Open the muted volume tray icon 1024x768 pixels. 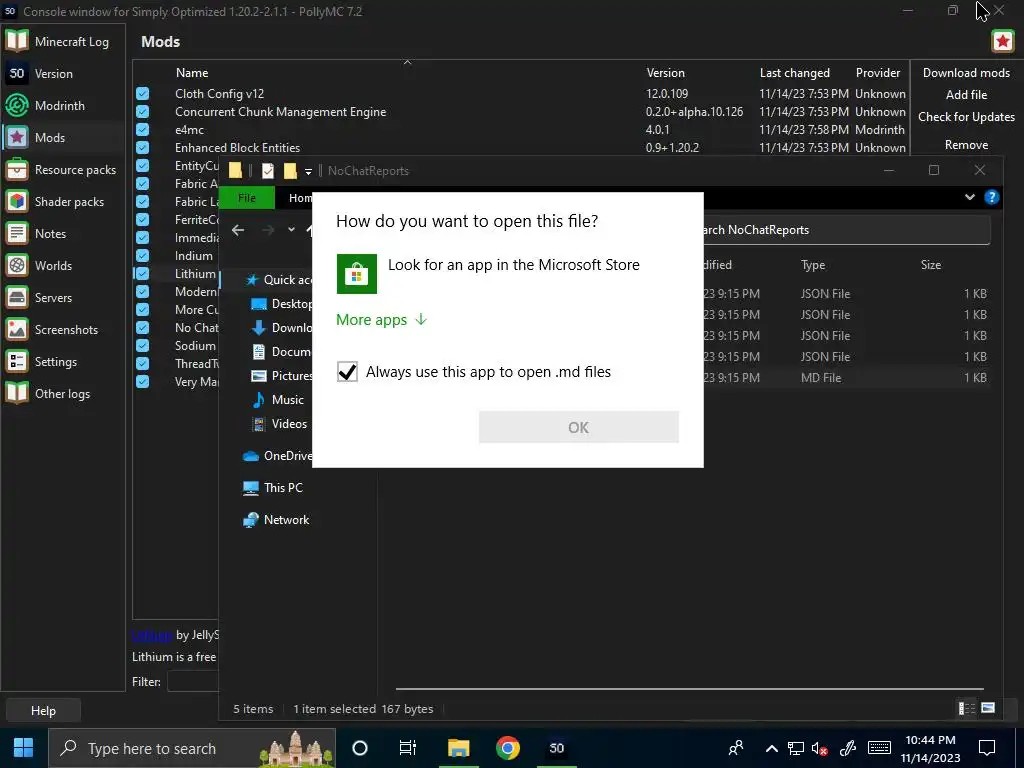(x=820, y=748)
